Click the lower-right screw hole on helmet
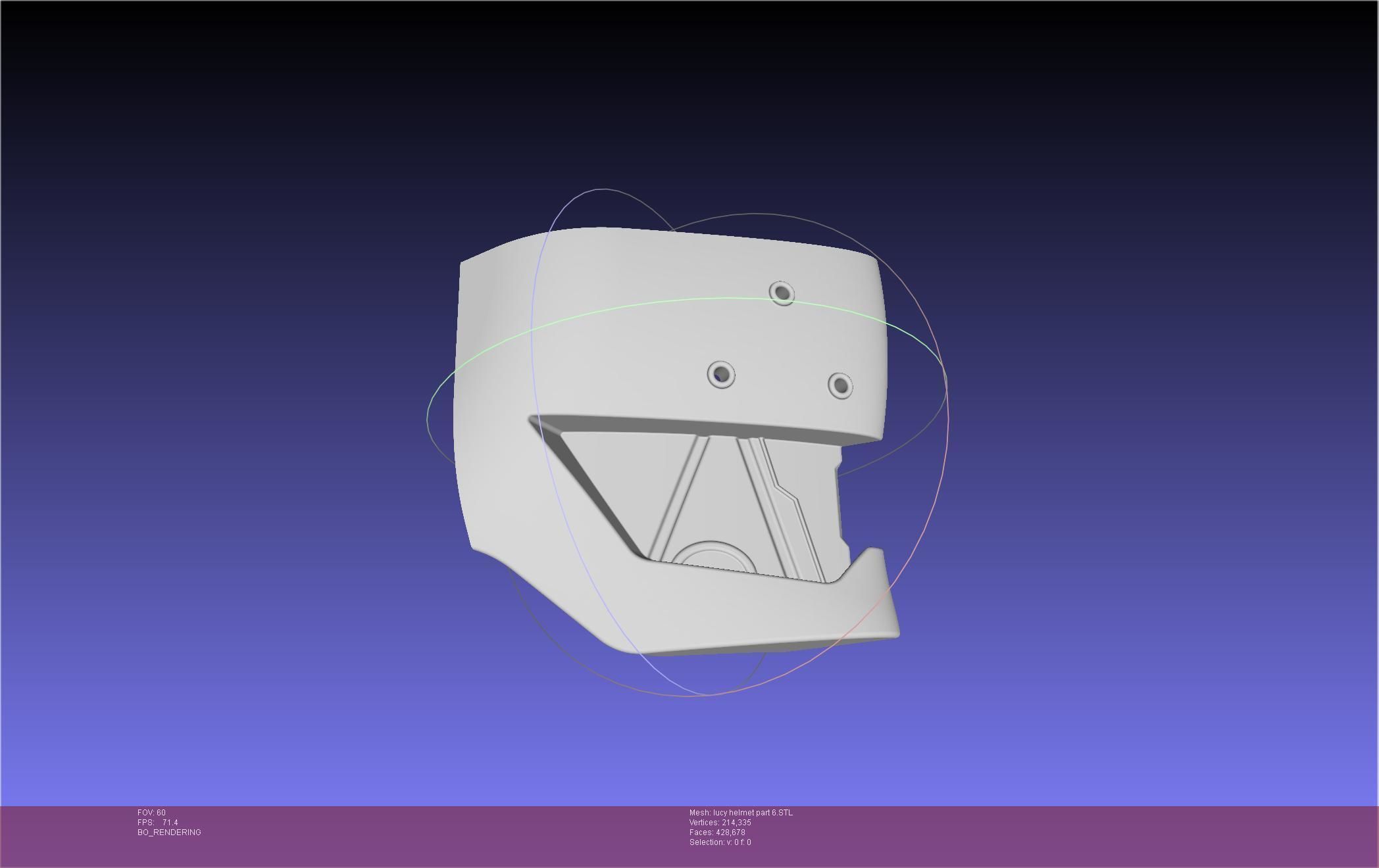The height and width of the screenshot is (868, 1379). click(x=840, y=385)
